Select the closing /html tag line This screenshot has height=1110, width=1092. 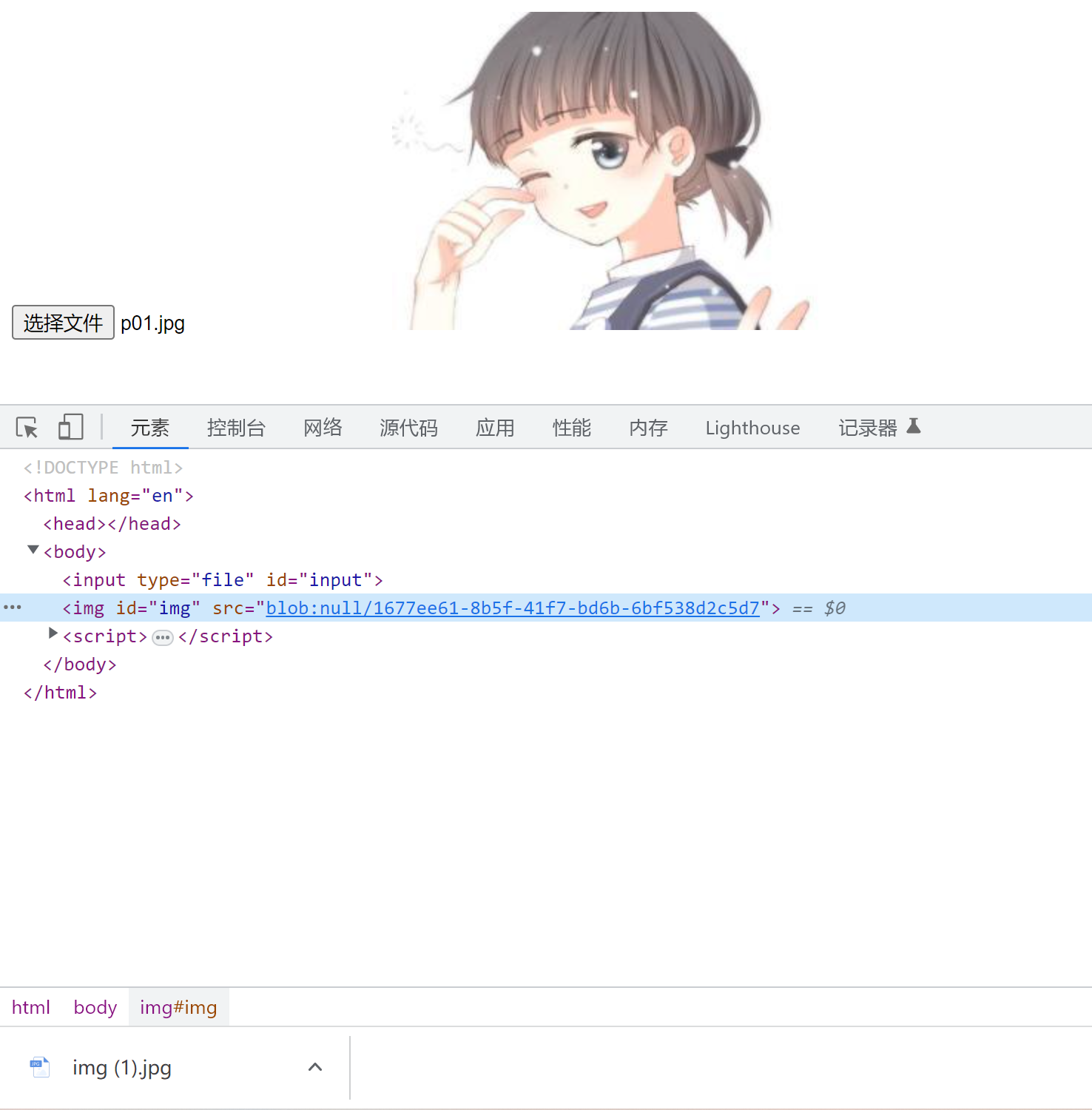[61, 693]
